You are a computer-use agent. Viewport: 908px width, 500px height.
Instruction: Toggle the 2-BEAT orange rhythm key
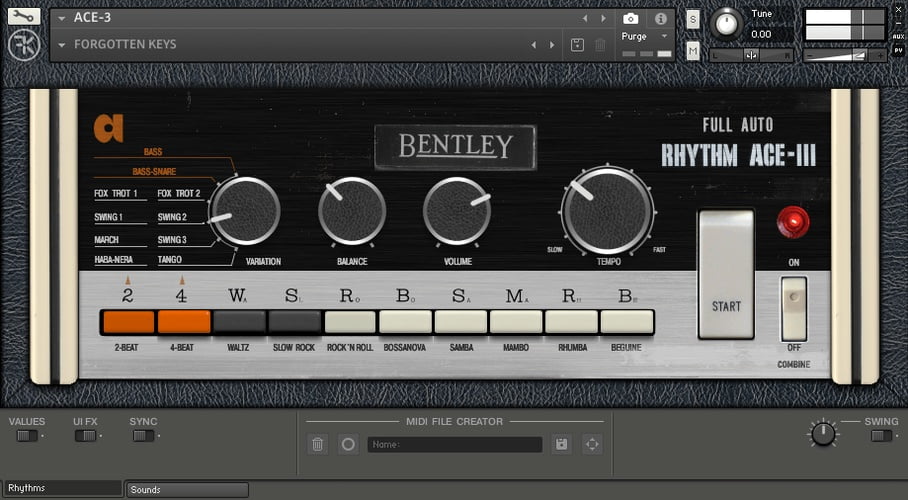128,322
